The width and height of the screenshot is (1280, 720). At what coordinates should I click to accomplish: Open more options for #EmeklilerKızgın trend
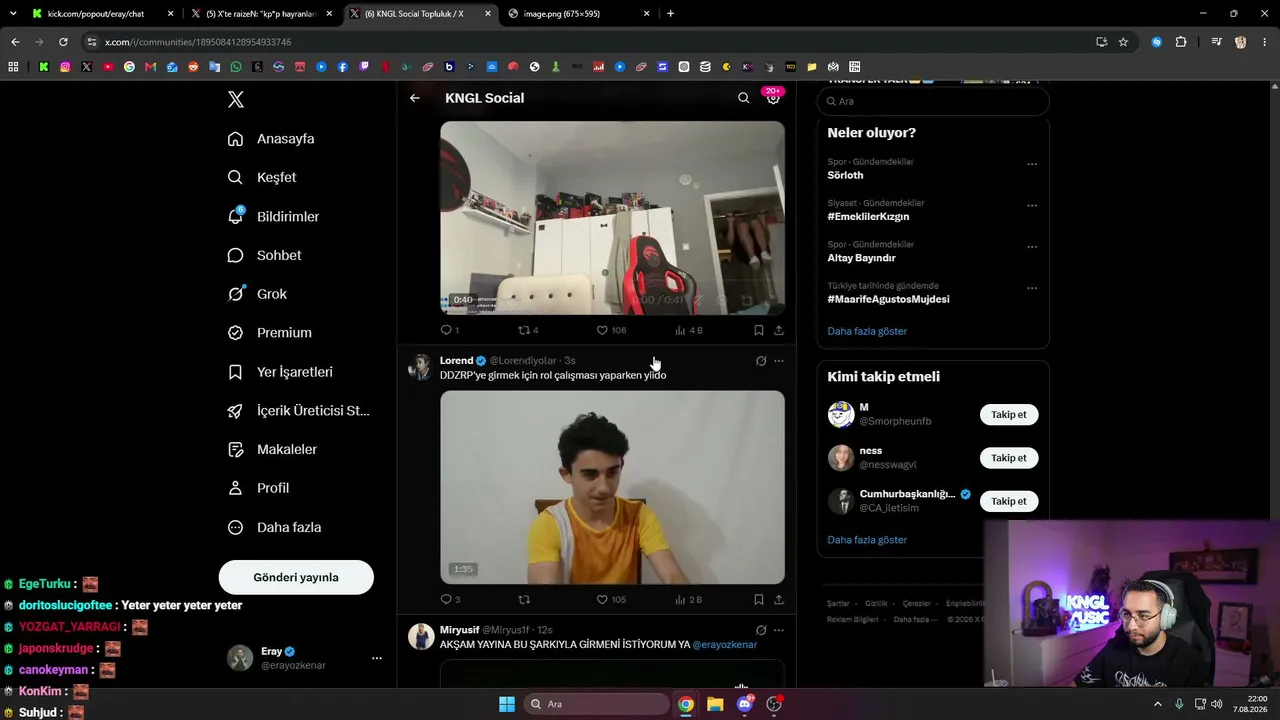click(1032, 205)
